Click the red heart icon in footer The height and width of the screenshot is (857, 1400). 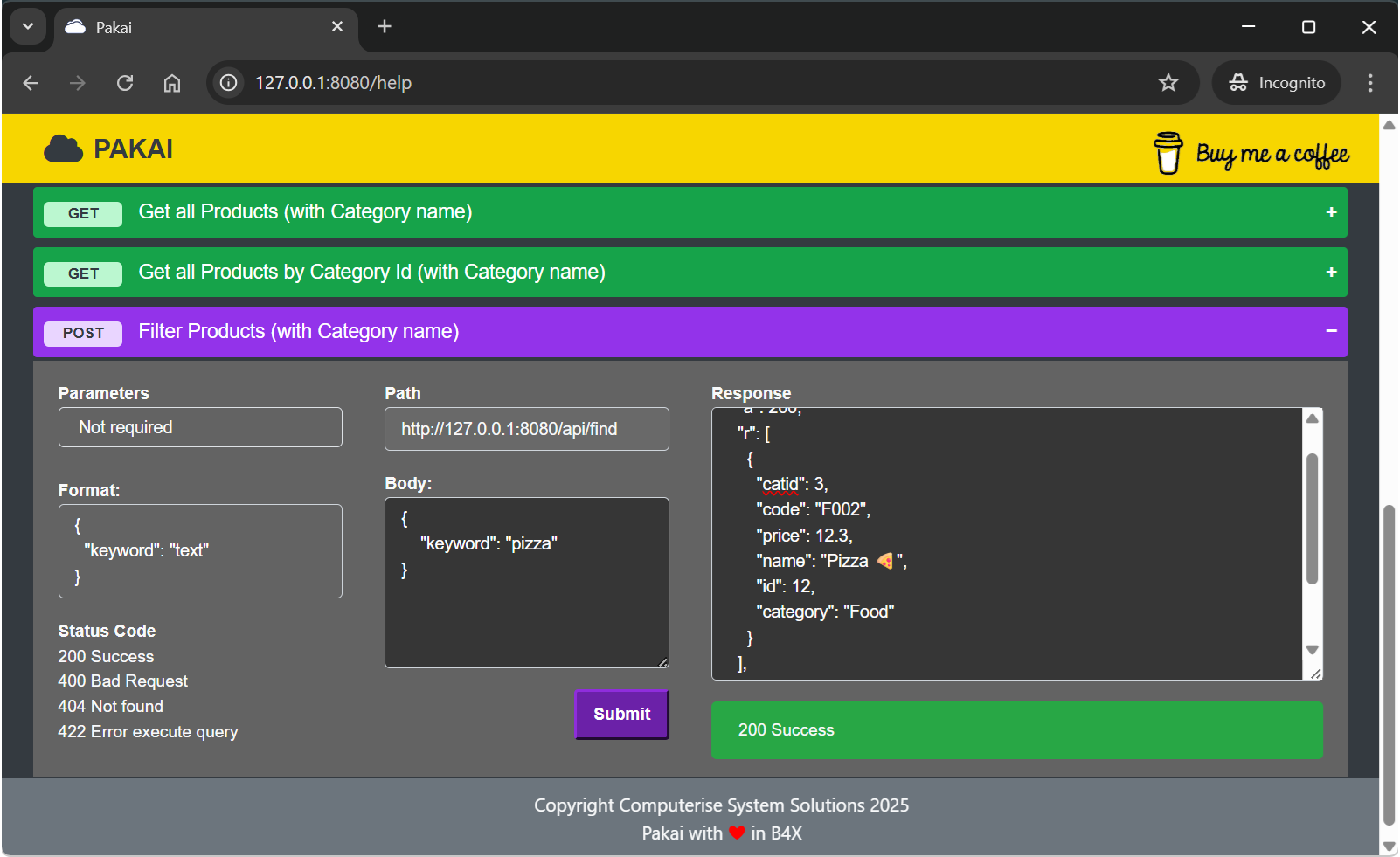click(737, 833)
